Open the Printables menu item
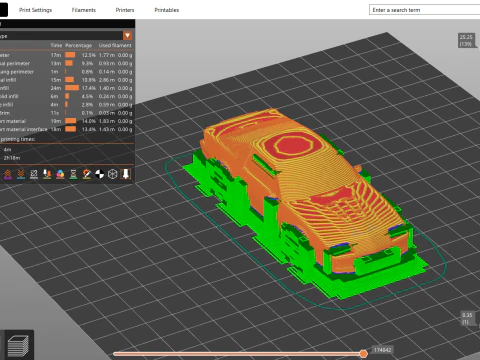 [167, 10]
